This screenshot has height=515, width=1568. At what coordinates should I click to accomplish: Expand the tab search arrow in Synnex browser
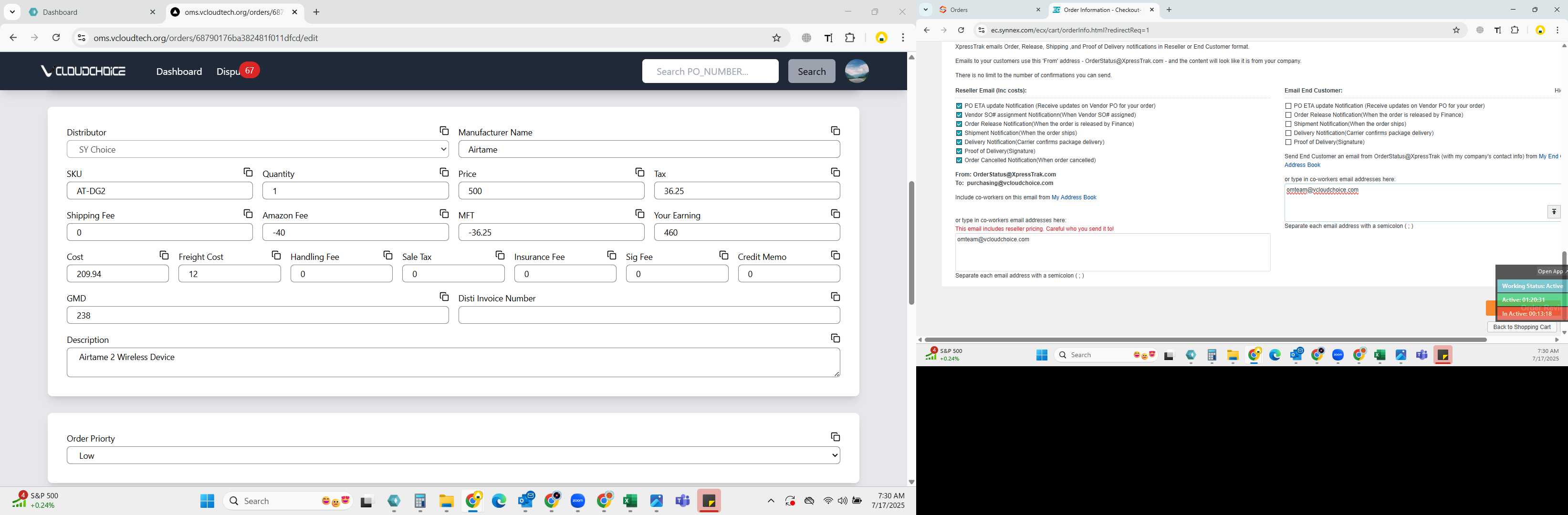(925, 10)
